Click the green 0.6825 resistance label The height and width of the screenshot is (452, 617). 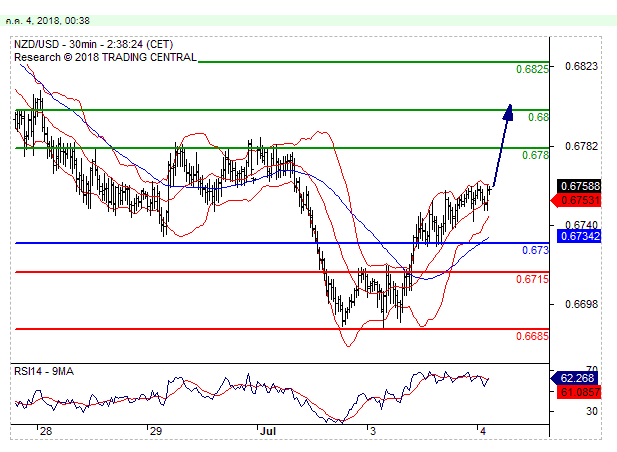532,69
